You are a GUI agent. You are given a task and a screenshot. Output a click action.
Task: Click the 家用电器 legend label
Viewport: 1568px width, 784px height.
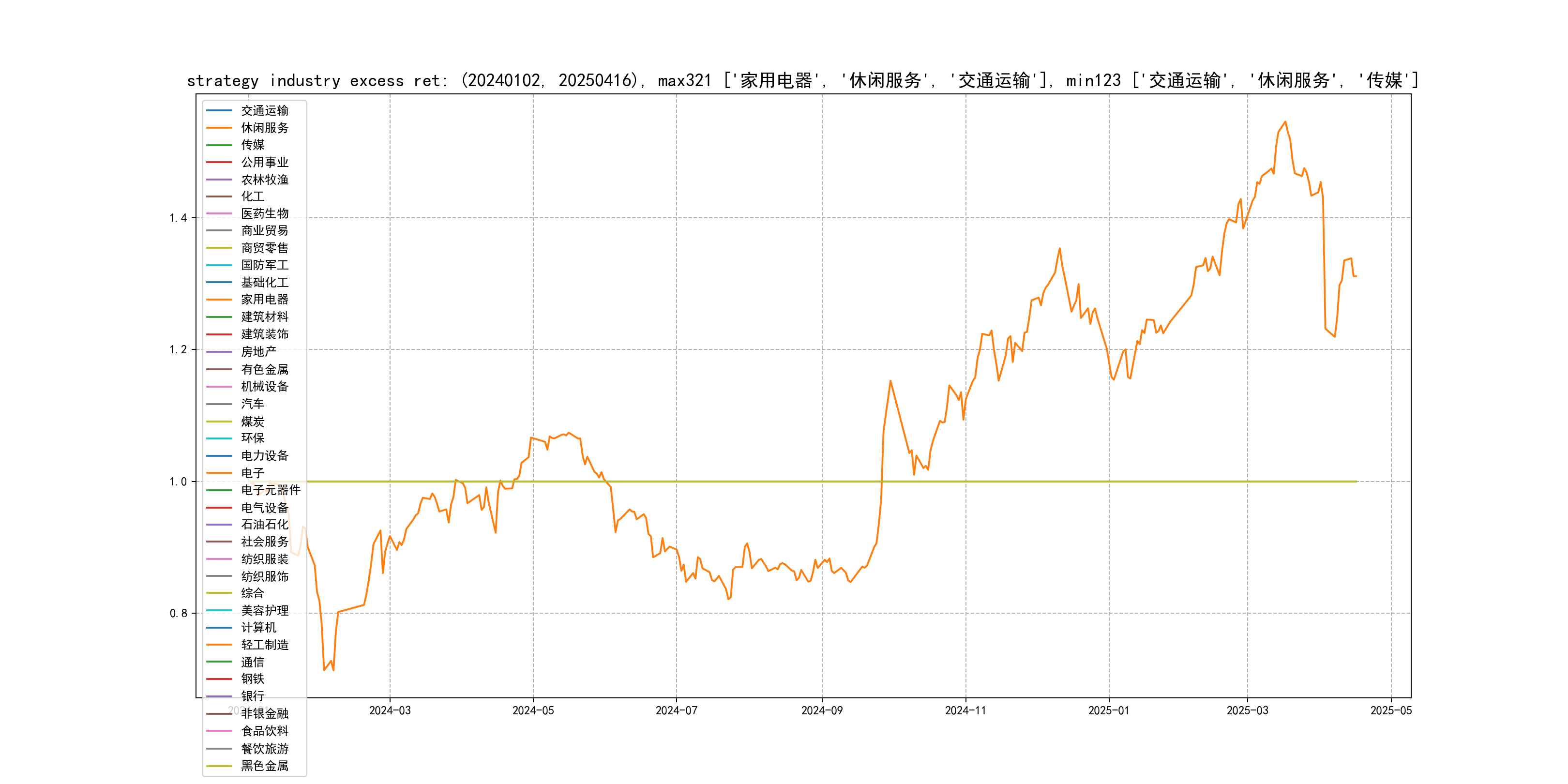point(264,300)
